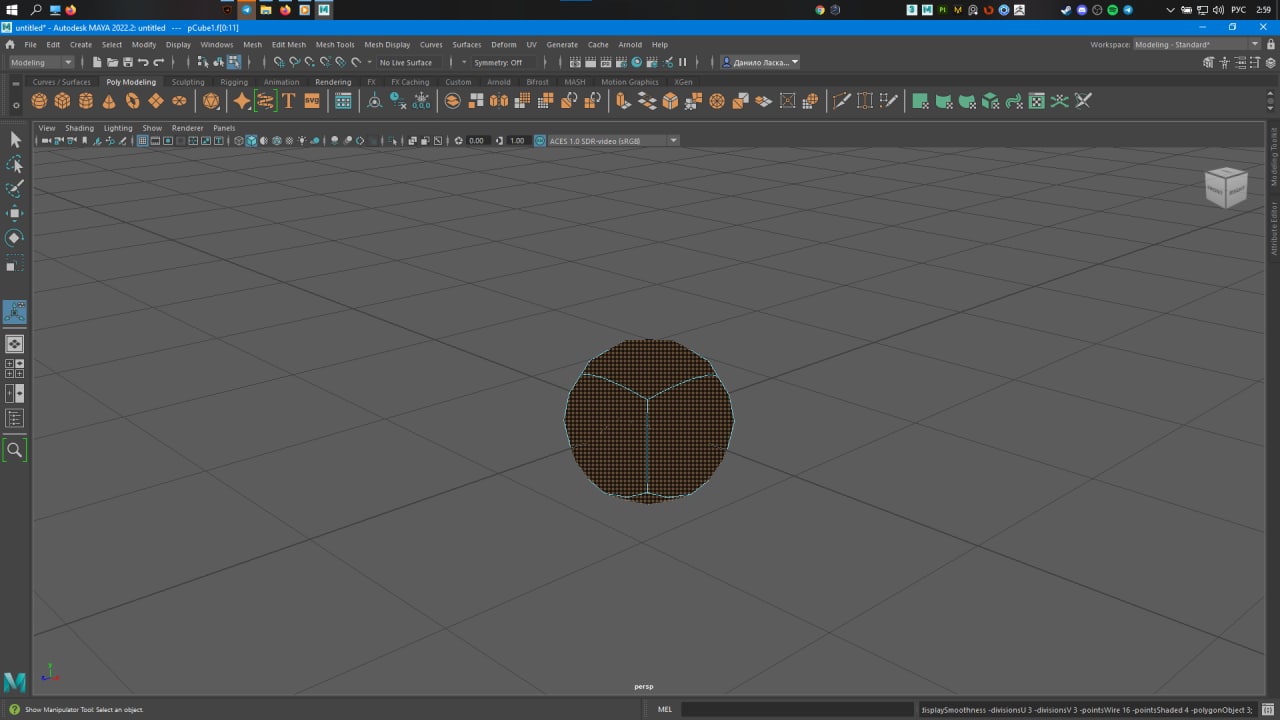Create a polygon plane from the shelf
The width and height of the screenshot is (1280, 720).
coord(156,101)
